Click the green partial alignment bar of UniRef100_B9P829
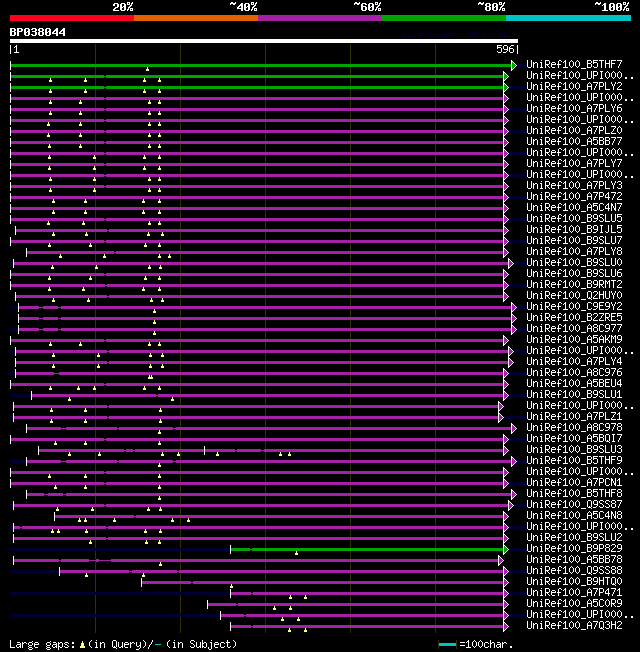 [x=367, y=550]
